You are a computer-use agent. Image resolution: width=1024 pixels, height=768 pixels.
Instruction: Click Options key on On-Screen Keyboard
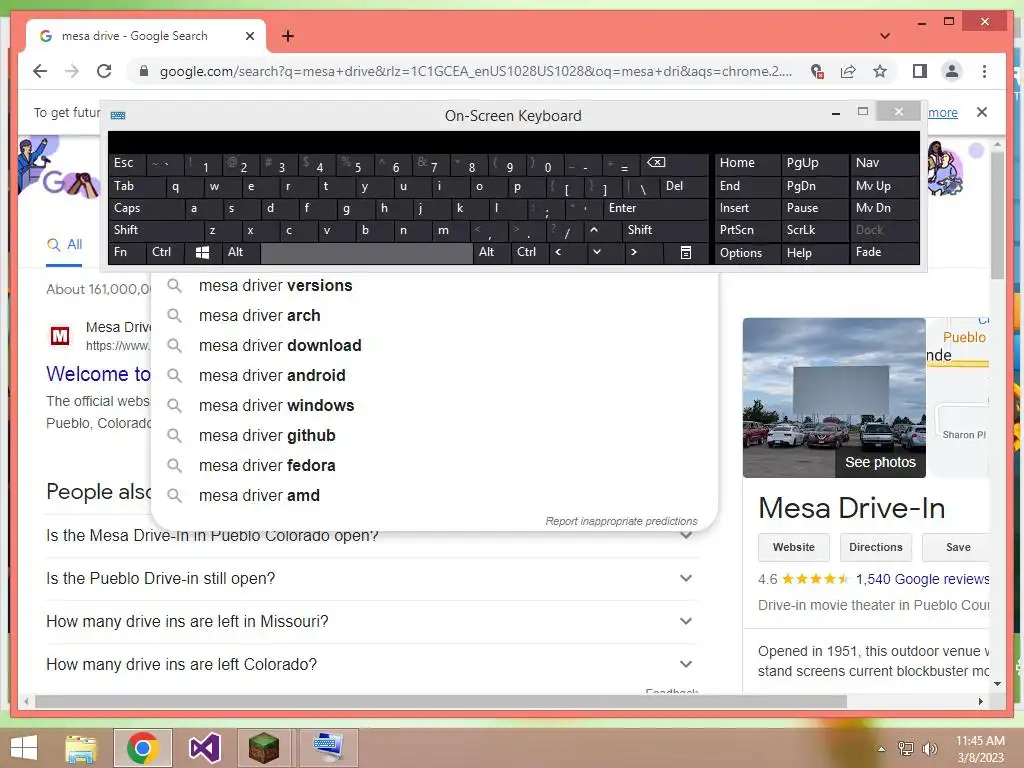tap(747, 252)
